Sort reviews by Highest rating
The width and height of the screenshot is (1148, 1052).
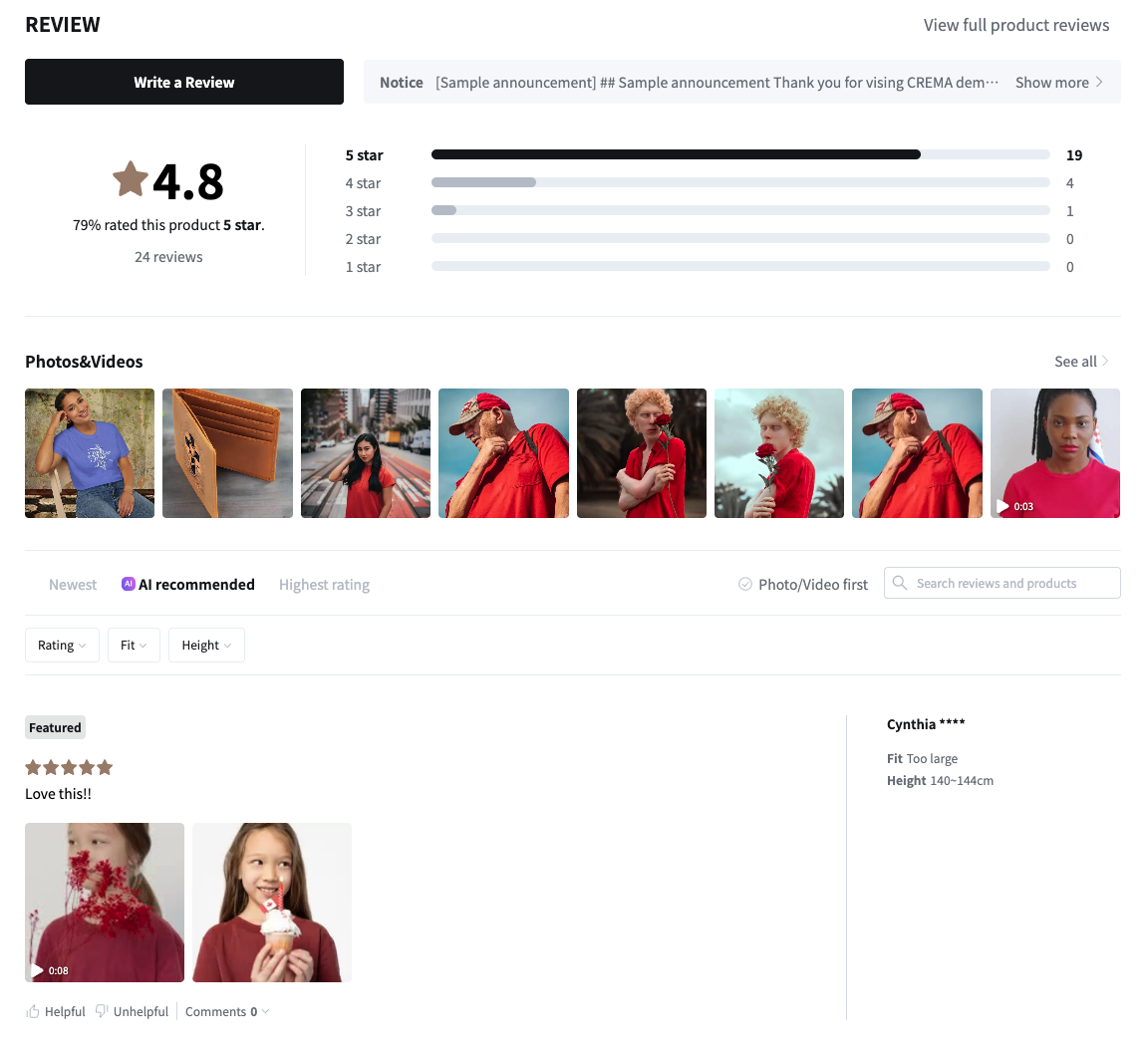tap(324, 585)
